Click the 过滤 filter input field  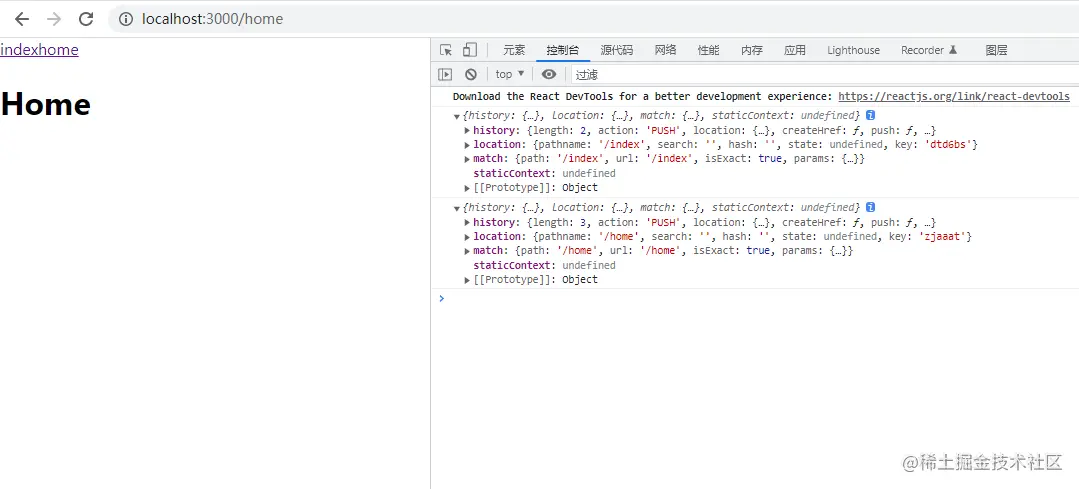[x=824, y=74]
